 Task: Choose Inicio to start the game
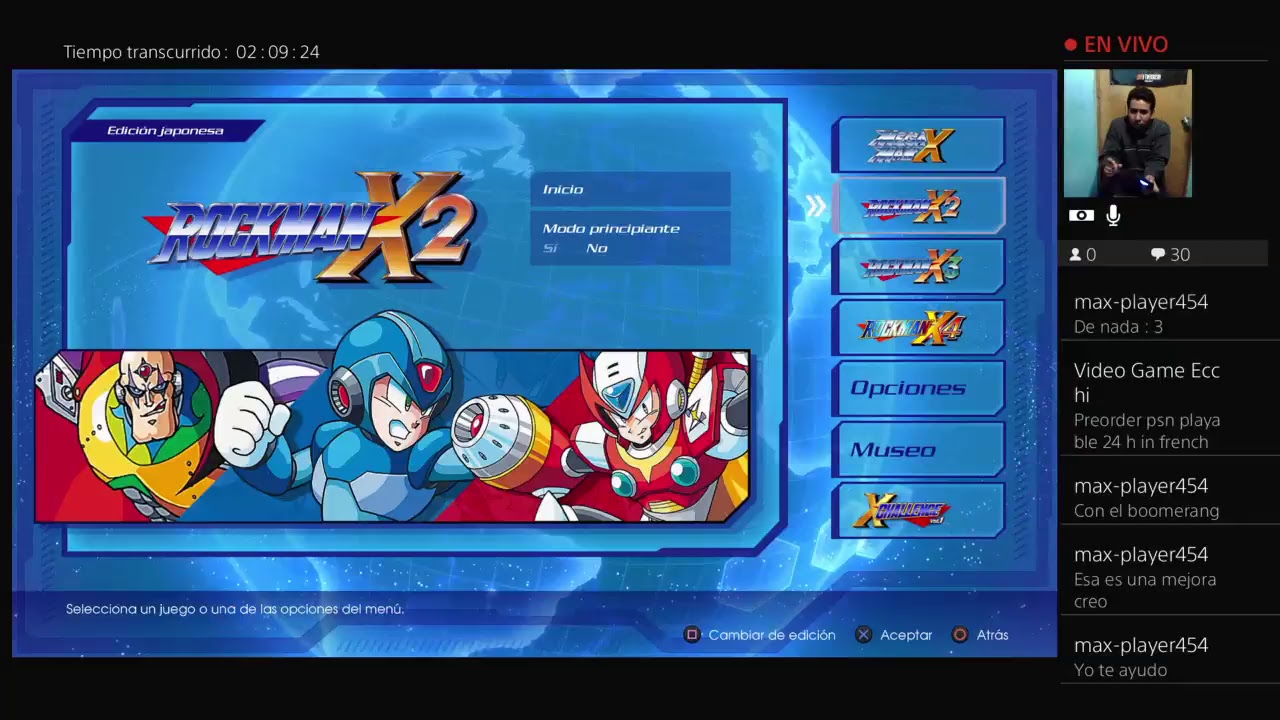click(630, 189)
